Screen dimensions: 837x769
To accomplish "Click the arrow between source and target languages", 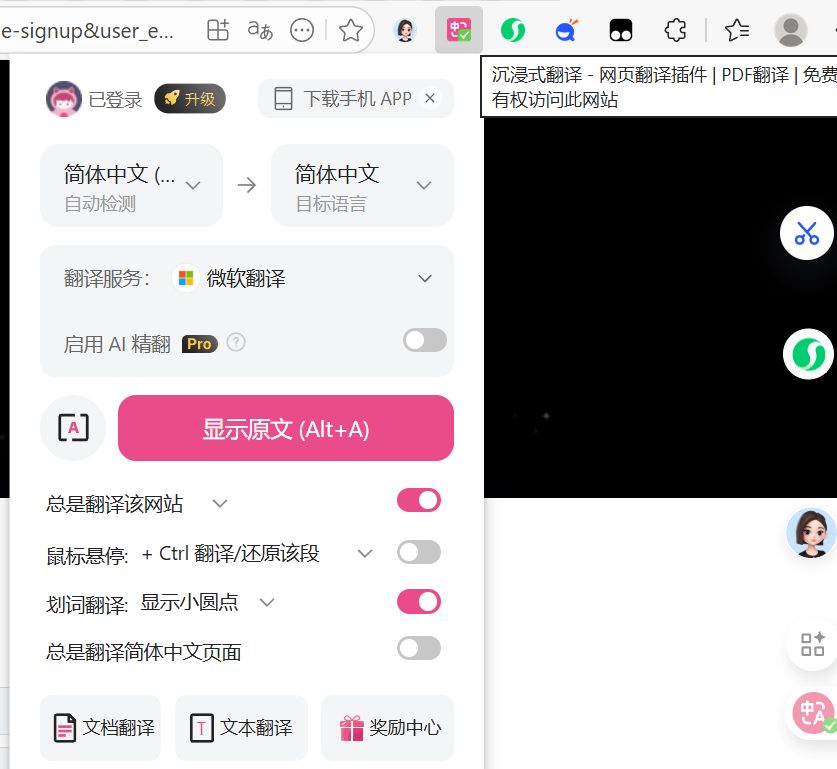I will pos(247,185).
